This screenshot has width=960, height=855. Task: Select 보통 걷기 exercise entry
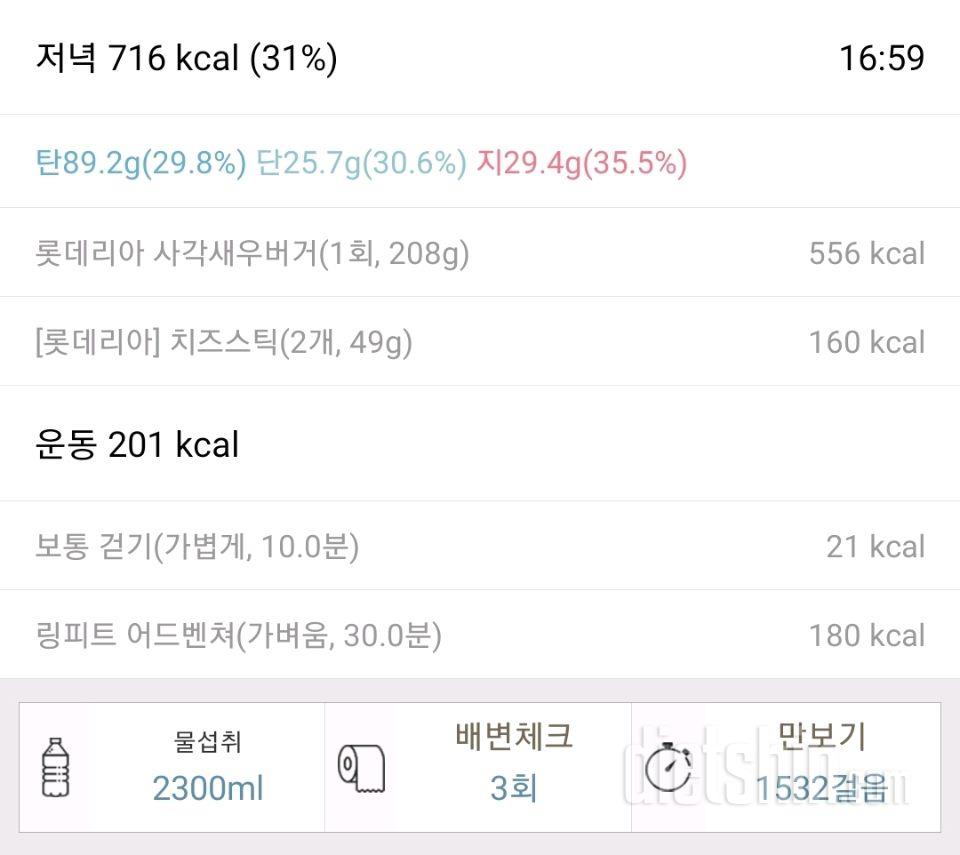tap(480, 546)
